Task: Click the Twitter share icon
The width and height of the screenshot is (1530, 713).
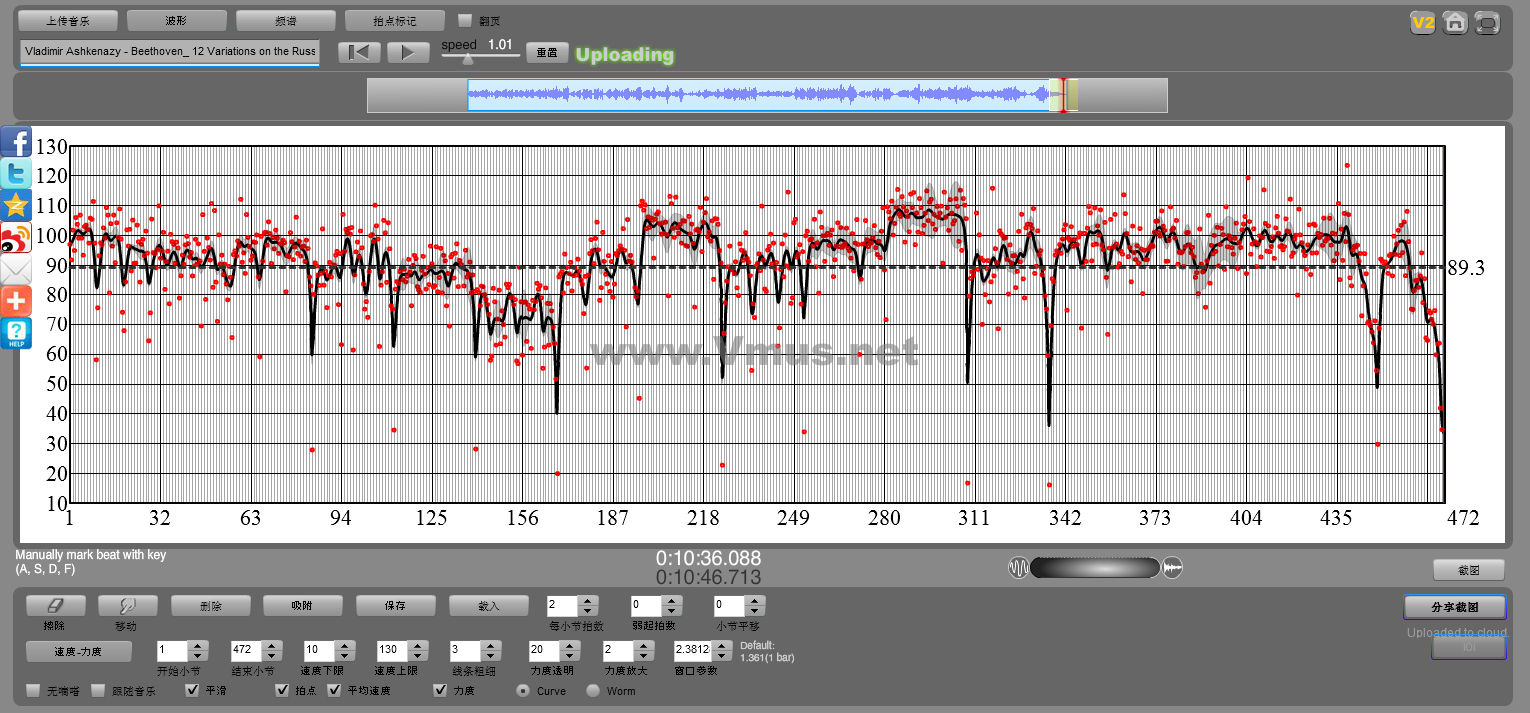Action: (x=16, y=174)
